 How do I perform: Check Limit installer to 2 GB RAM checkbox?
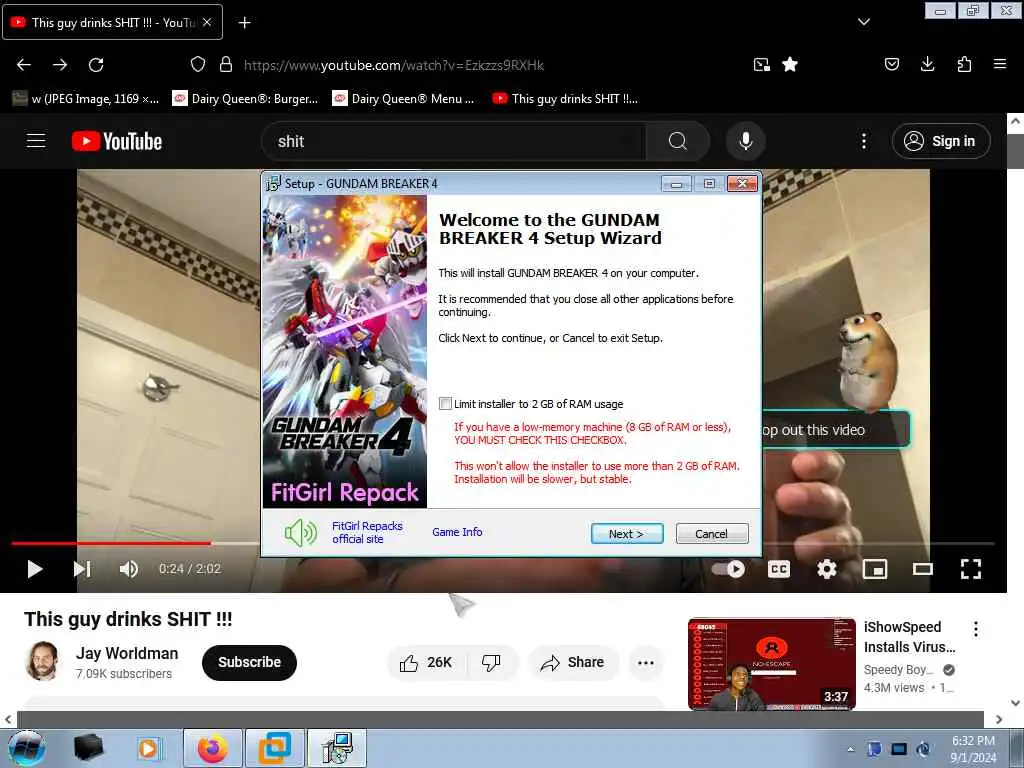(445, 404)
